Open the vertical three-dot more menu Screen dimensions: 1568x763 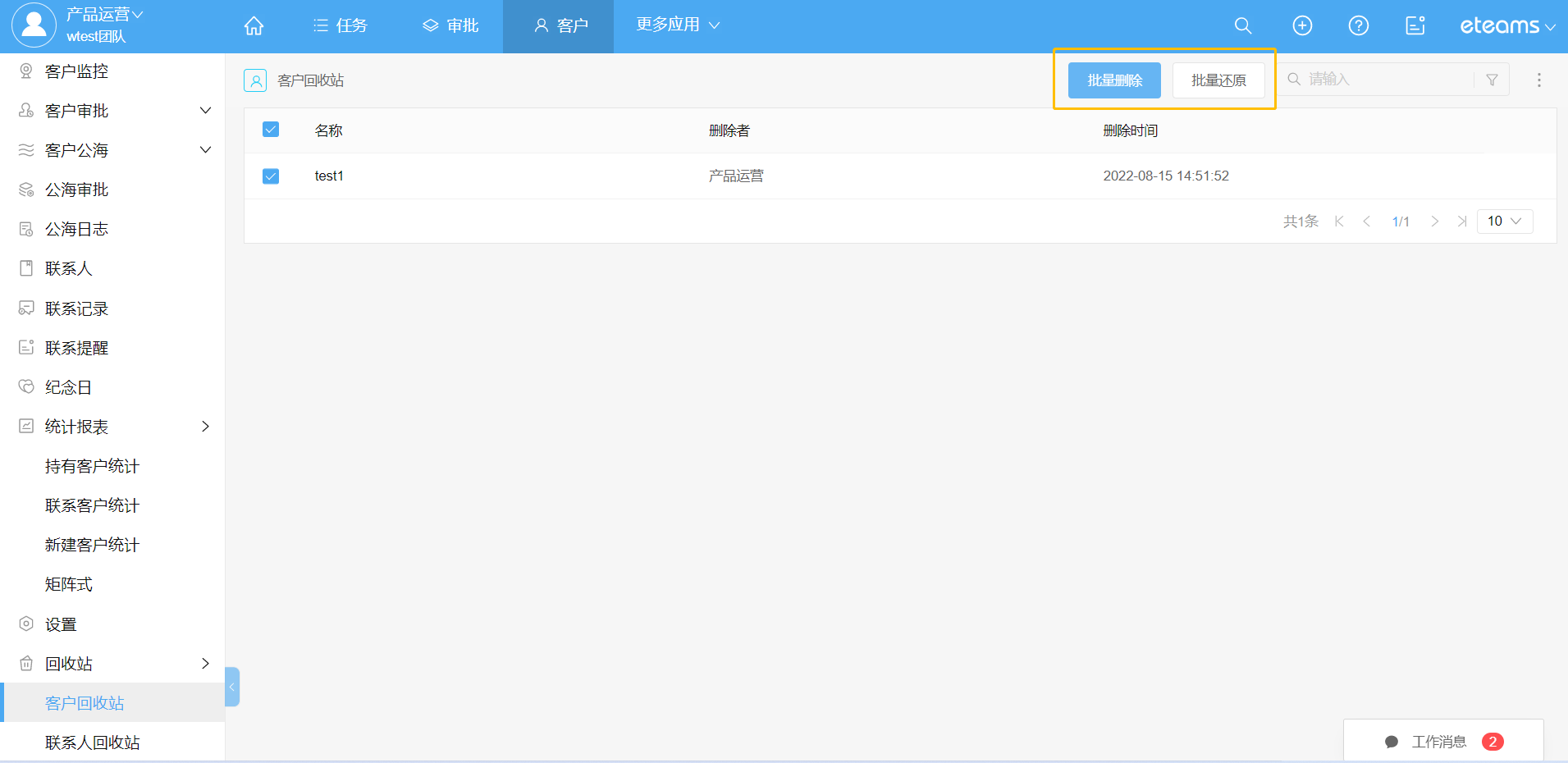pyautogui.click(x=1538, y=80)
